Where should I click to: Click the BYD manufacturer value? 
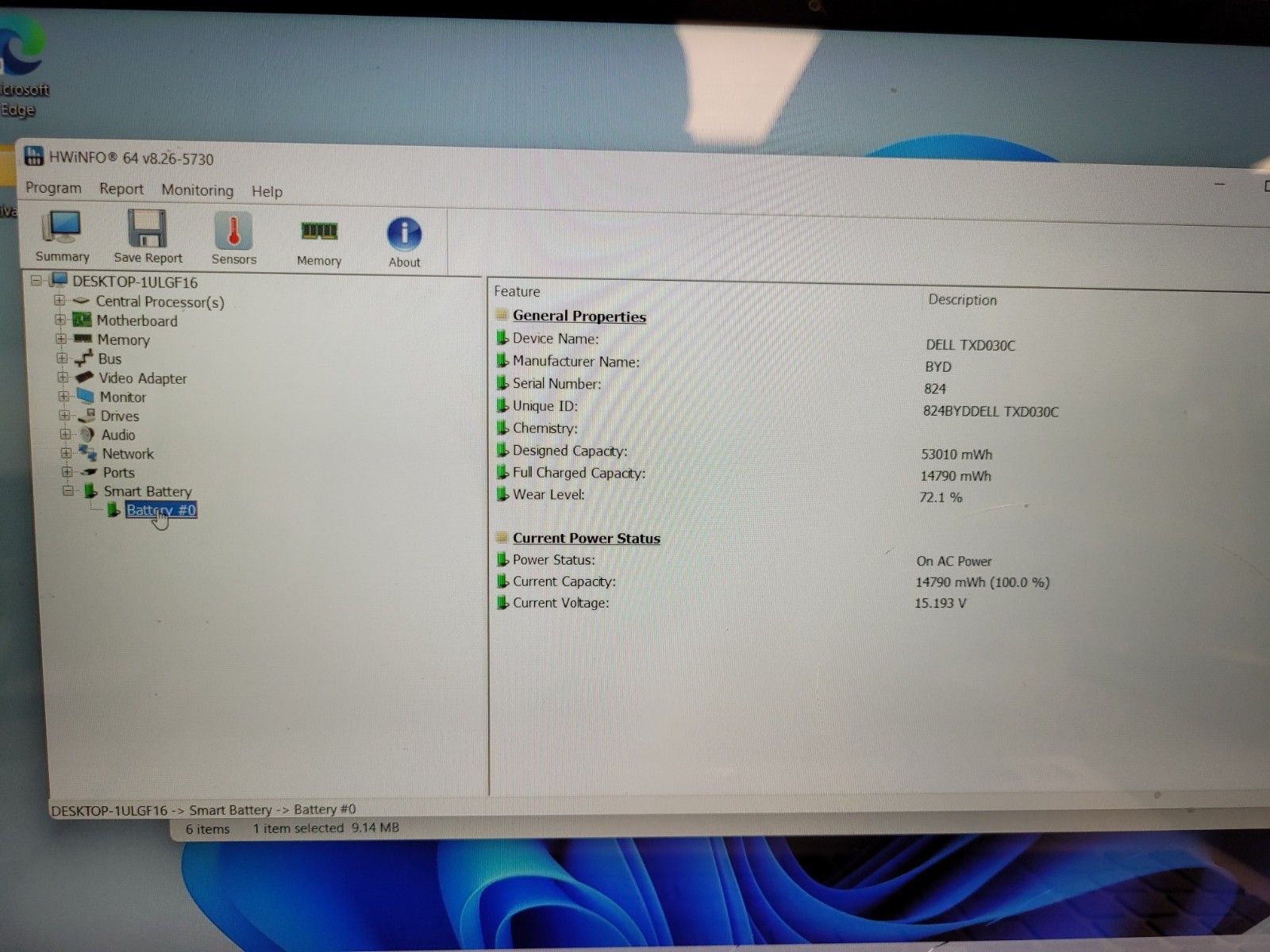[x=938, y=367]
